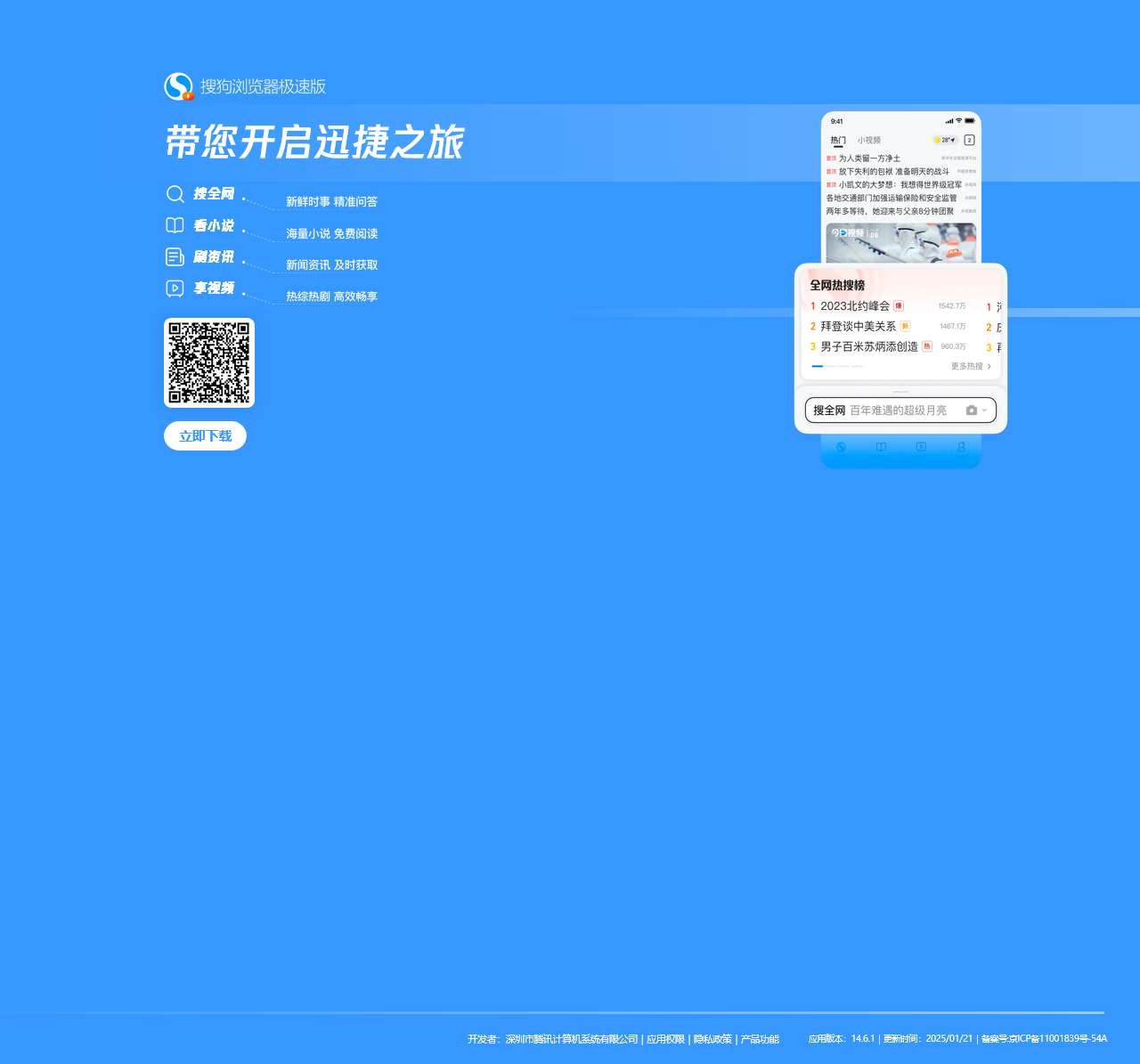Open the 产品功能 link in footer
Screen dimensions: 1140x1064
click(x=760, y=1039)
